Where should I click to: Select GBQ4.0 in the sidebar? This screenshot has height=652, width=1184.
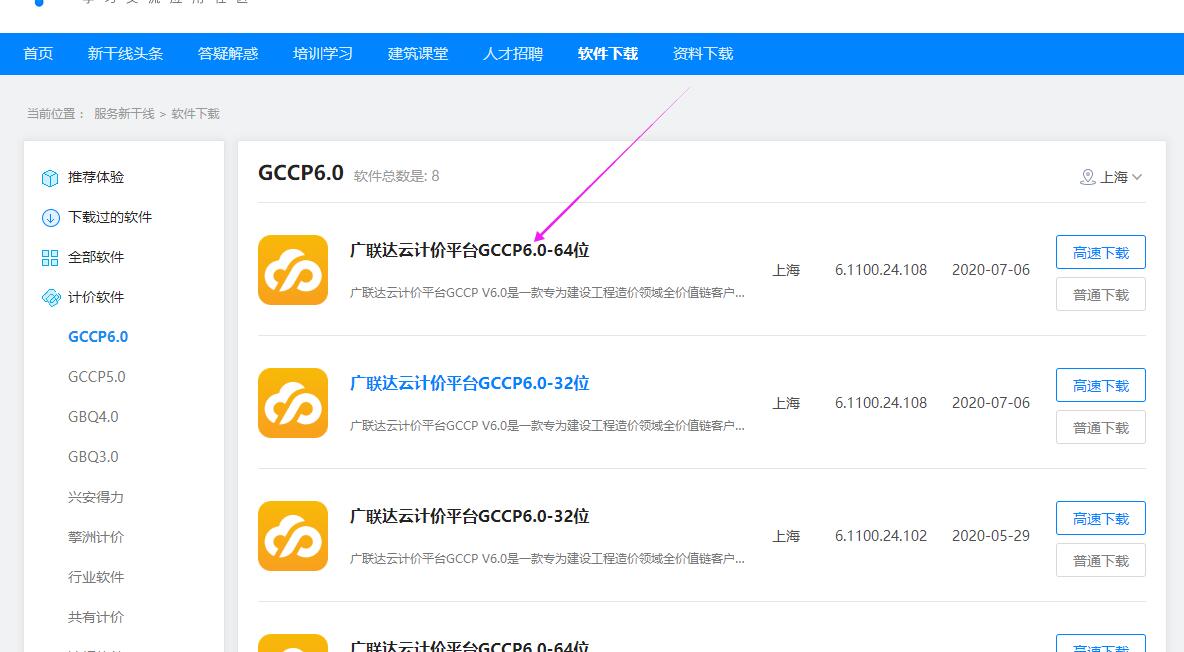93,416
